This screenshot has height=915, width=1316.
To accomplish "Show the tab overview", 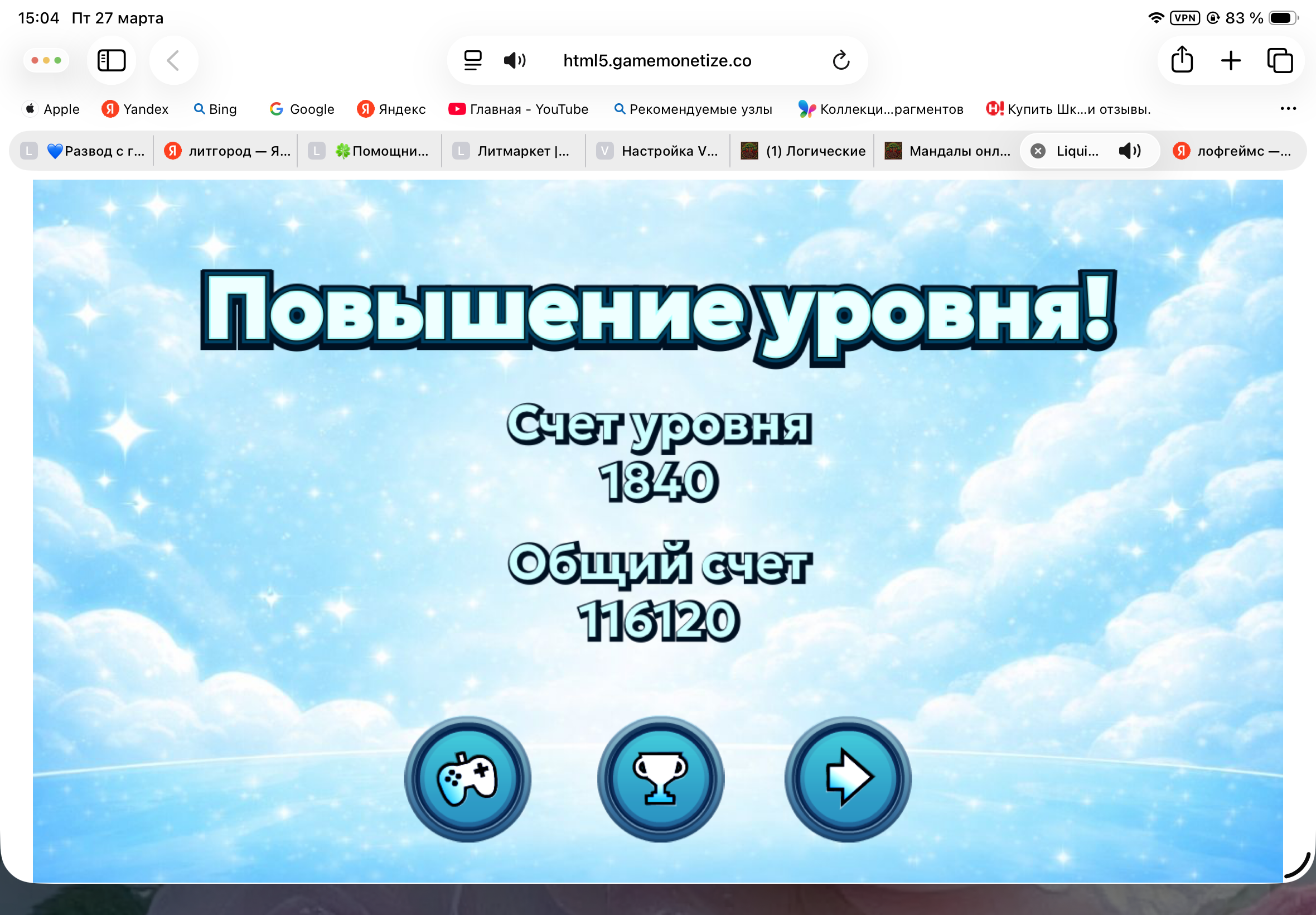I will click(x=1279, y=60).
